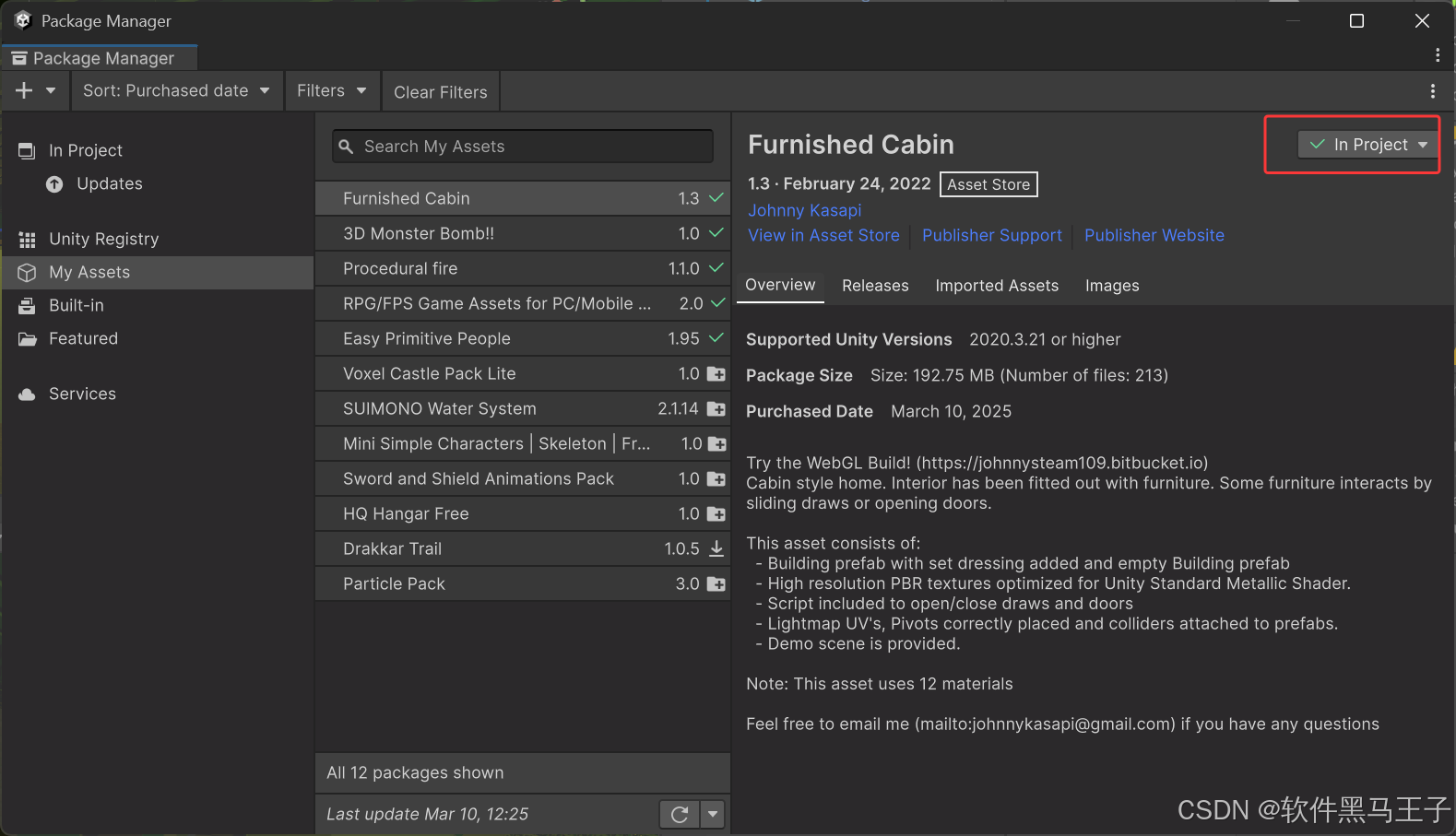Select My Assets in the sidebar

tap(158, 272)
